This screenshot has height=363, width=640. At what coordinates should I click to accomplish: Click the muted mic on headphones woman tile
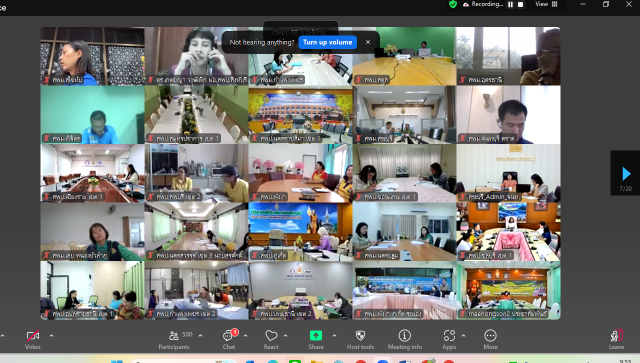[151, 80]
